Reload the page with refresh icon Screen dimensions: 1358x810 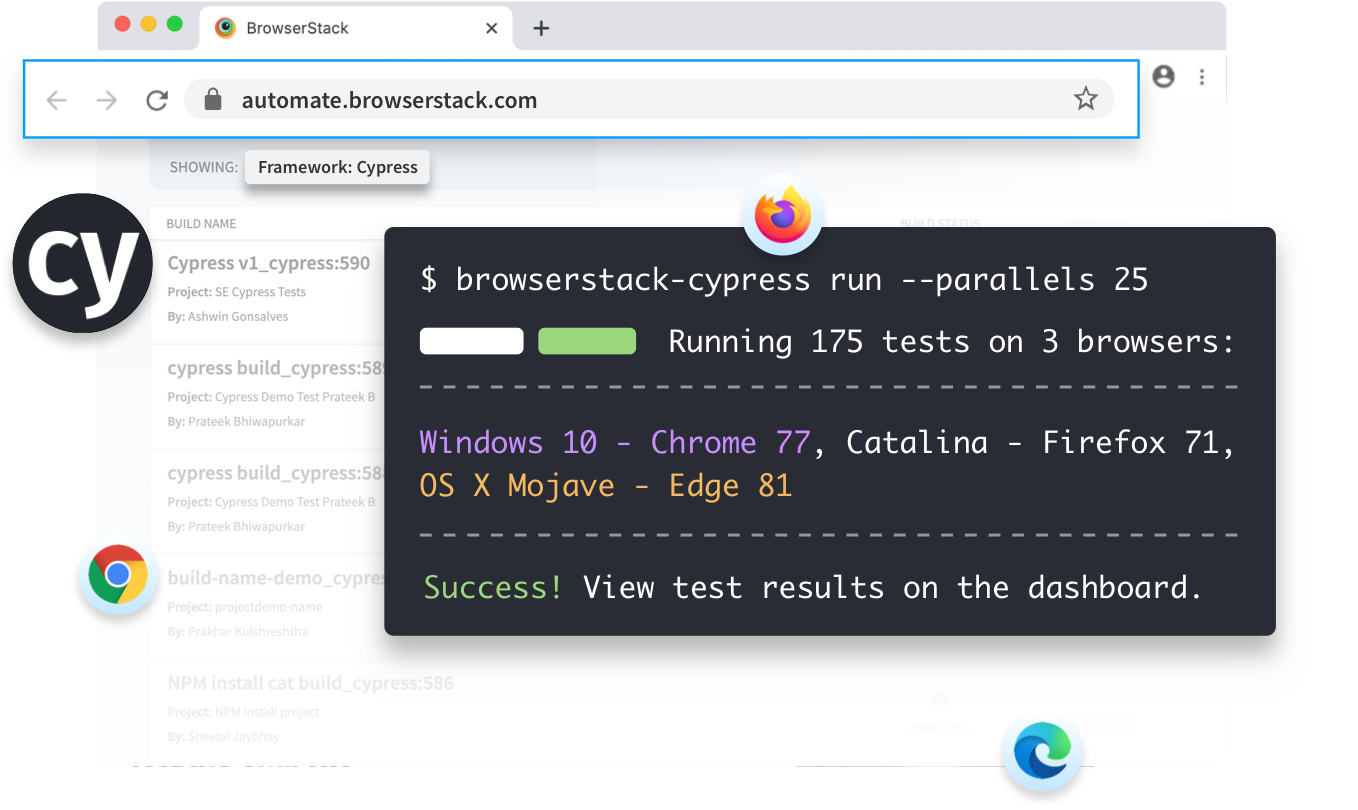[x=157, y=100]
